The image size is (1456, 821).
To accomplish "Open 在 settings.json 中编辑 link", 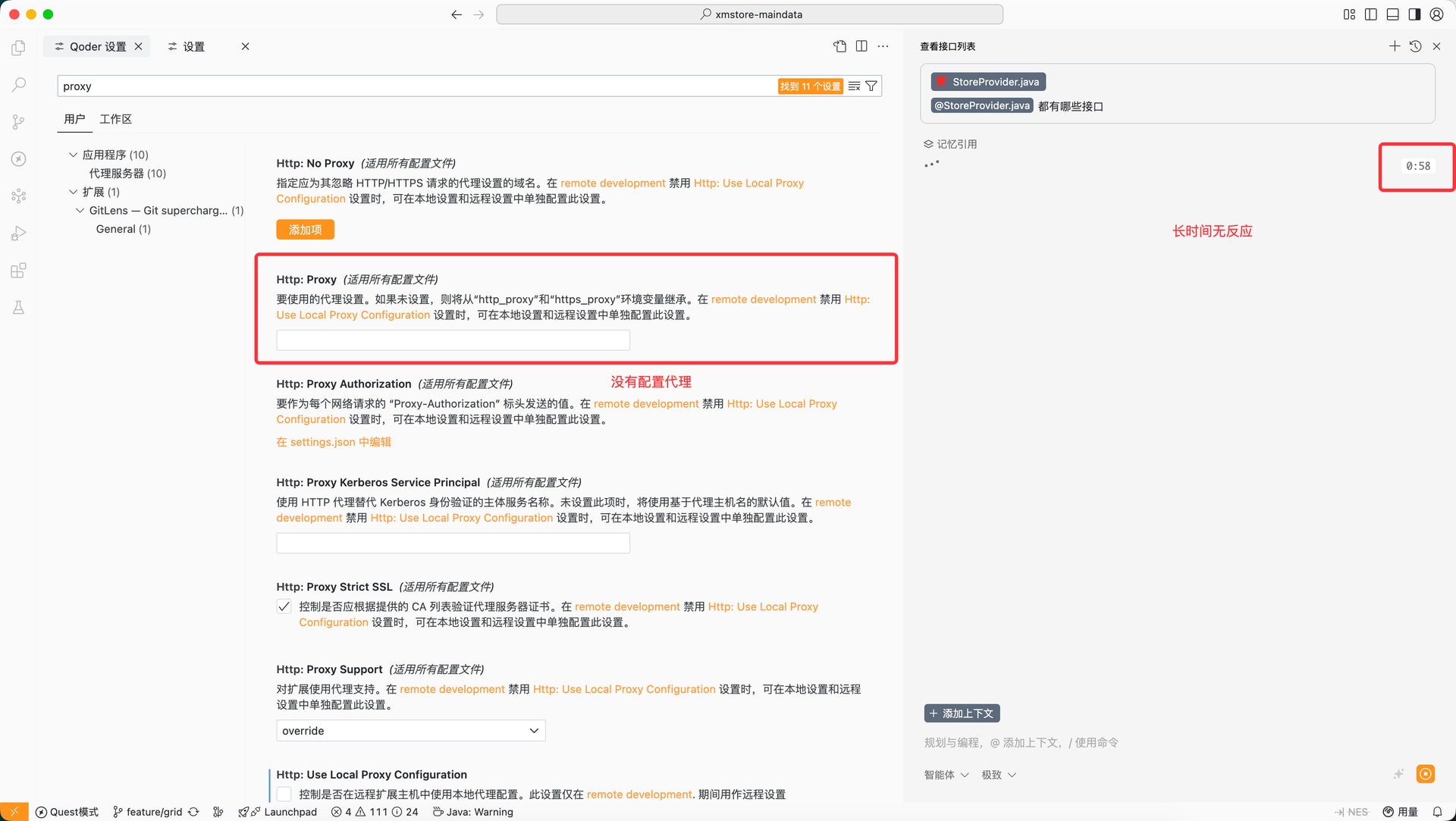I will click(x=334, y=442).
